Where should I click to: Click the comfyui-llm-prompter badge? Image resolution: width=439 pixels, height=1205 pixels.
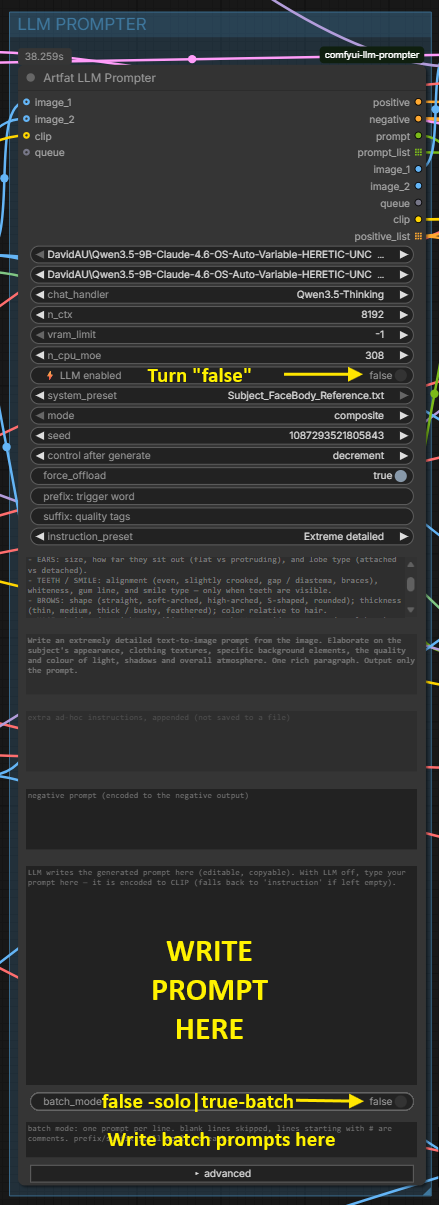370,54
